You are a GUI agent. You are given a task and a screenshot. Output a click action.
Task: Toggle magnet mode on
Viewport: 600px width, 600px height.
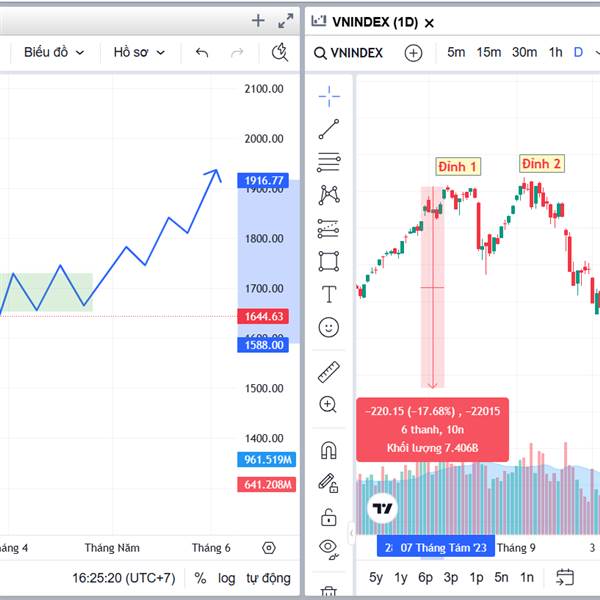coord(329,450)
